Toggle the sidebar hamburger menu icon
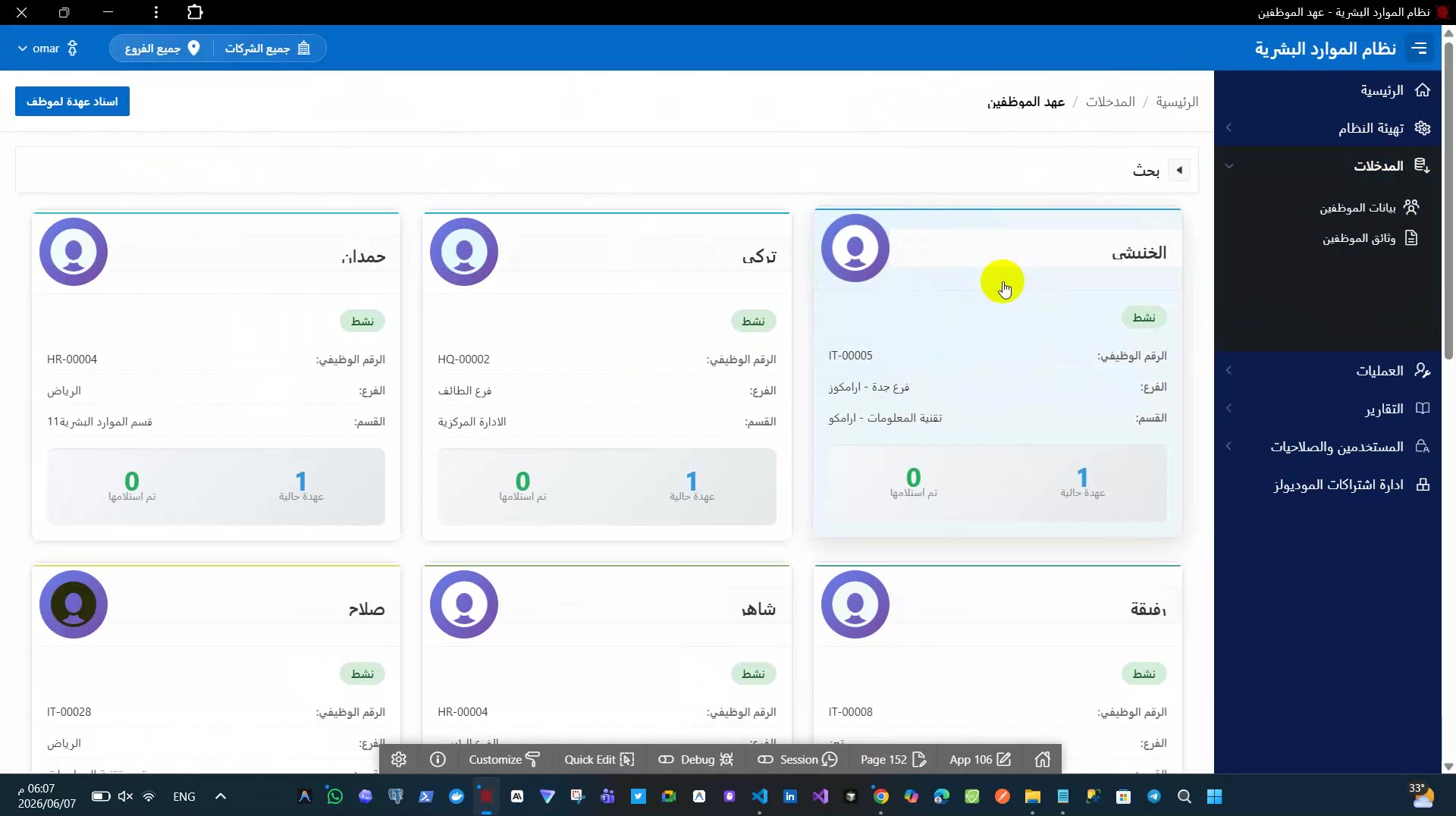1456x816 pixels. pos(1419,49)
